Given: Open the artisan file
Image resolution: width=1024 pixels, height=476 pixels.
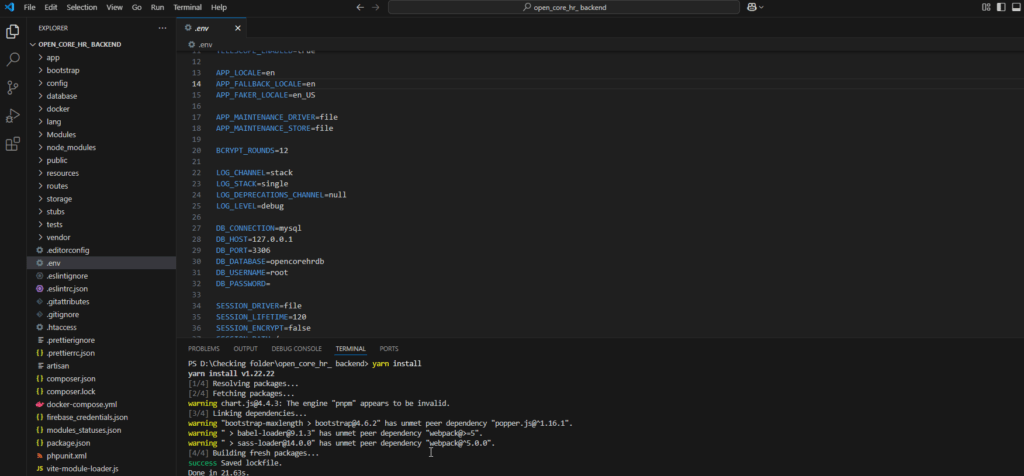Looking at the screenshot, I should [x=101, y=366].
